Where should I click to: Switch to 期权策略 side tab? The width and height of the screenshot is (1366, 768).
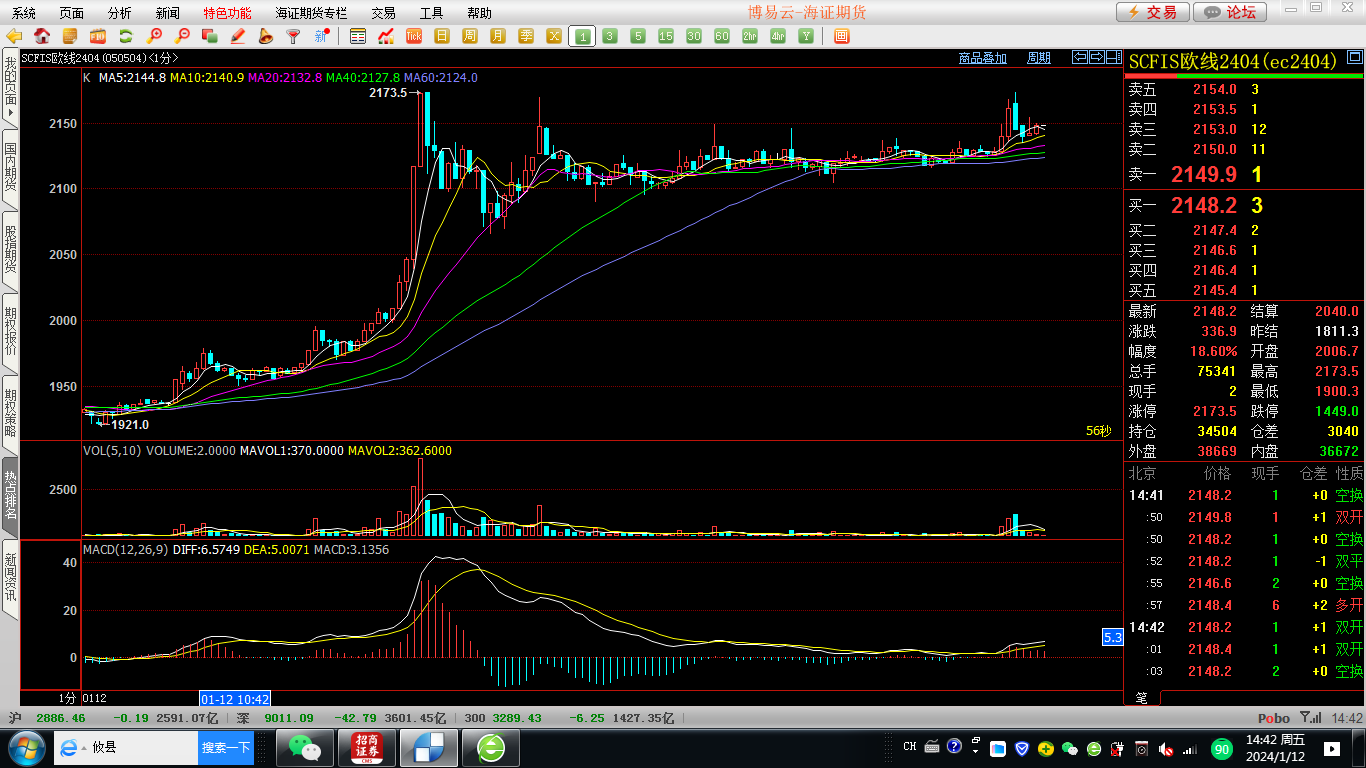click(10, 413)
